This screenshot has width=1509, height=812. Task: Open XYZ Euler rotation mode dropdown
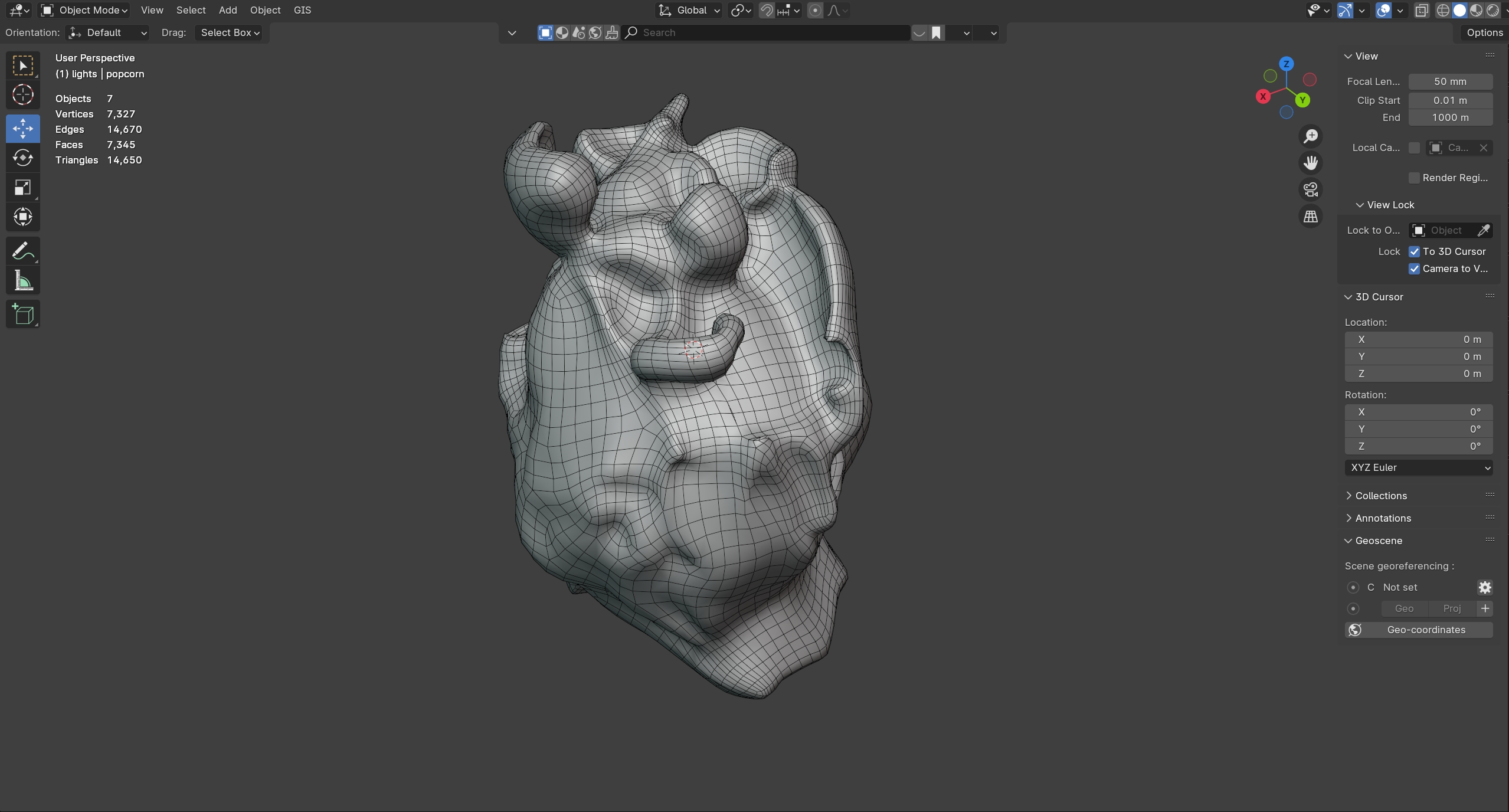[x=1418, y=467]
